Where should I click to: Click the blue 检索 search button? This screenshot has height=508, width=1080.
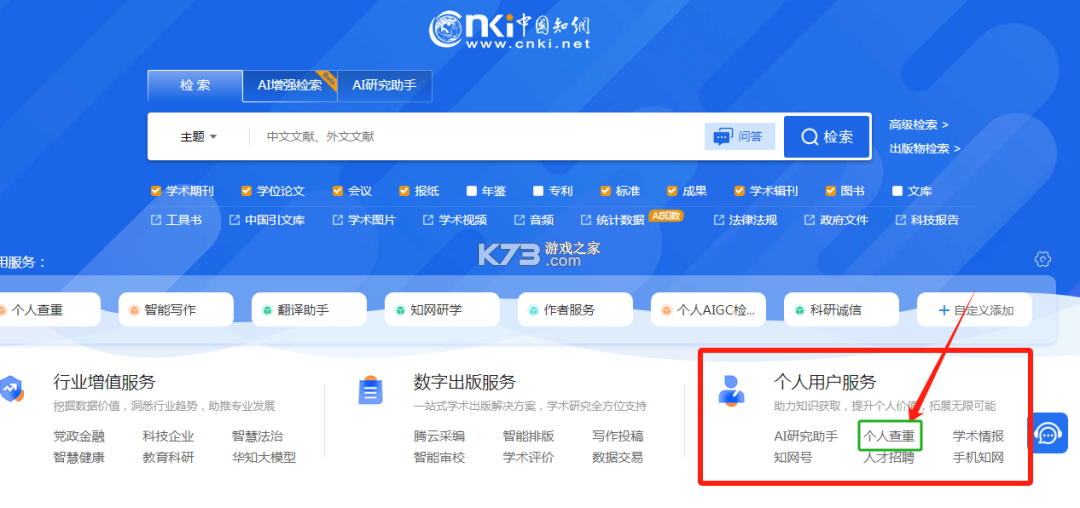[827, 137]
